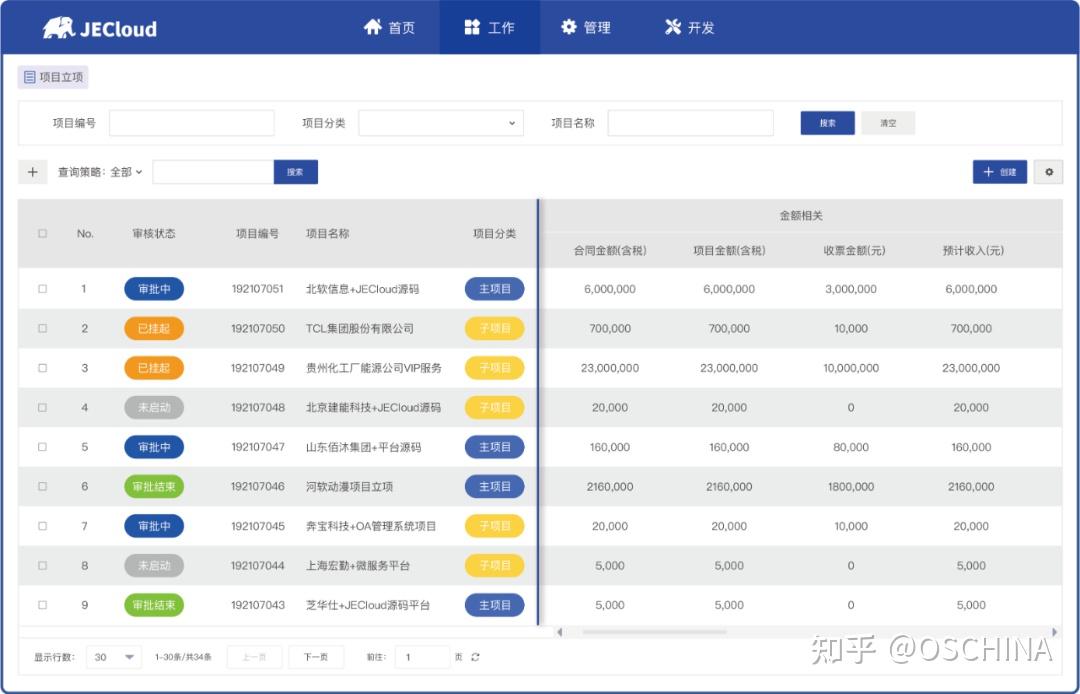1080x694 pixels.
Task: Select the checkbox beside 山东佰沐集团 row
Action: coord(42,447)
